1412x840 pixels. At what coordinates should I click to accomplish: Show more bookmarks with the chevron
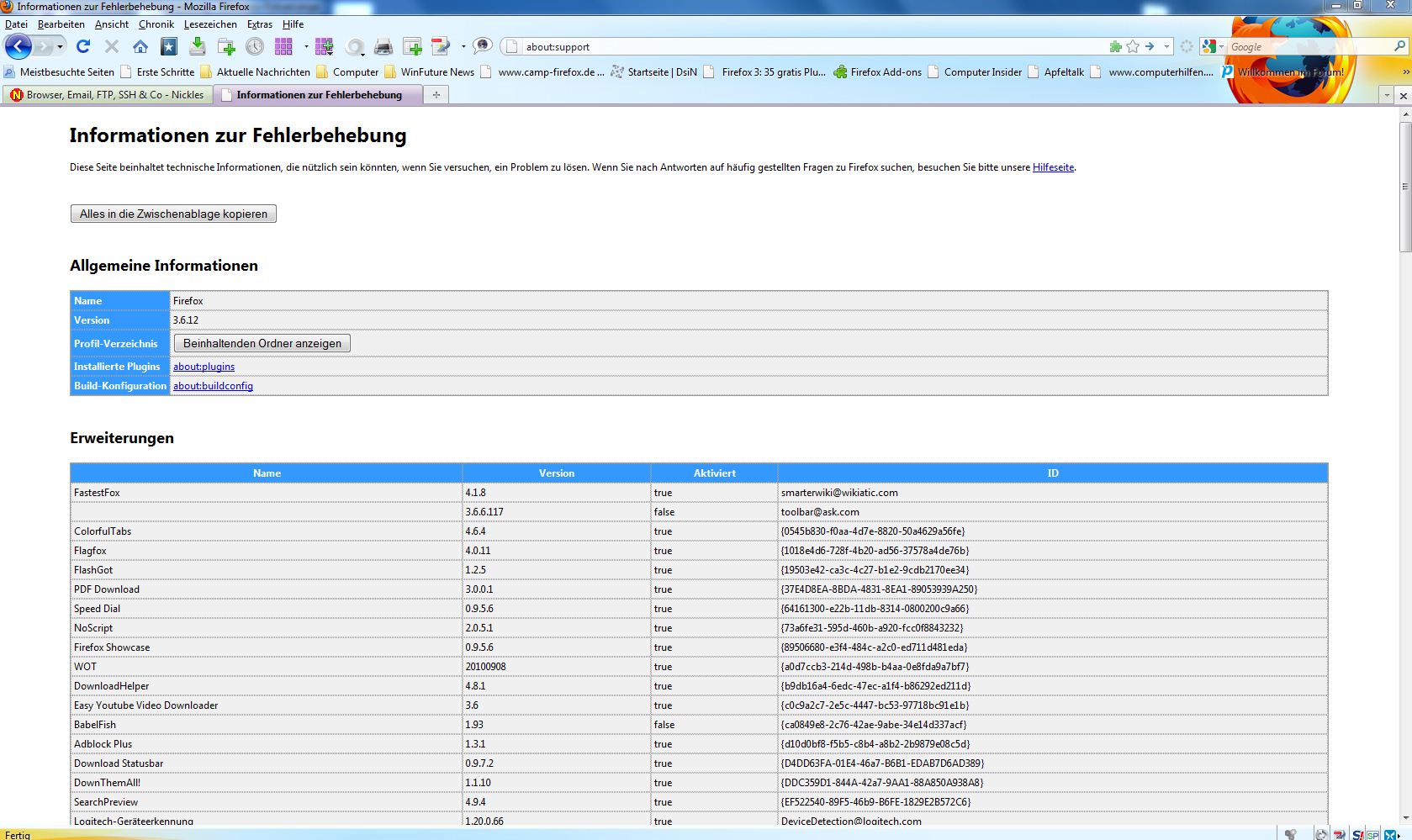tap(1404, 72)
